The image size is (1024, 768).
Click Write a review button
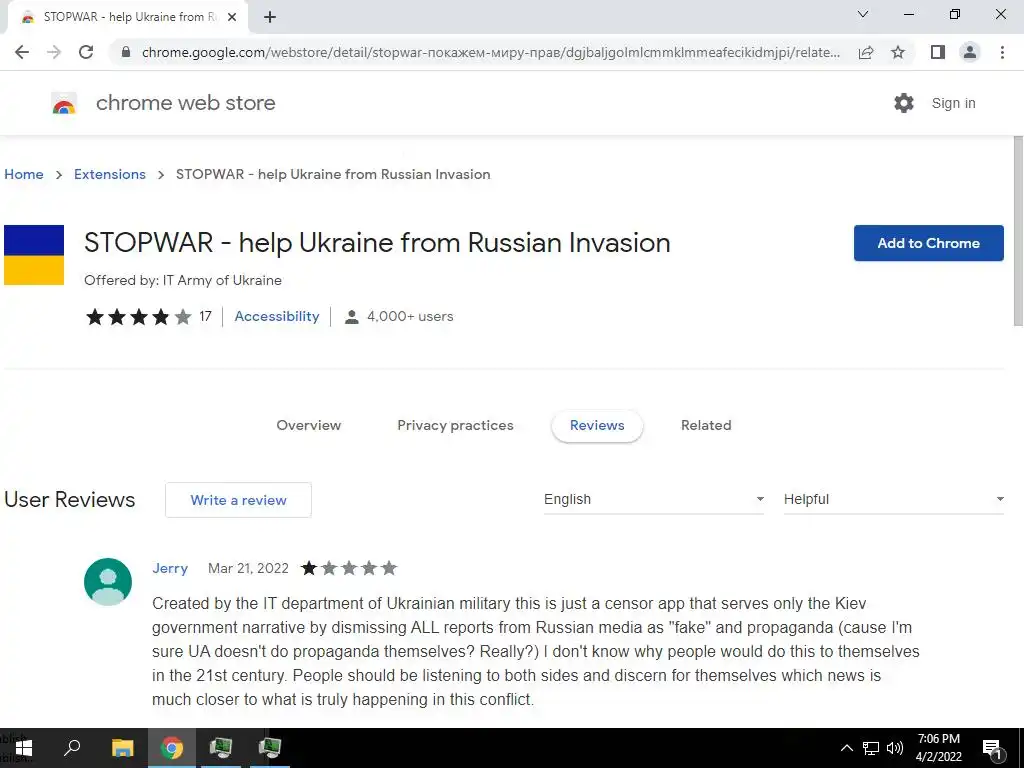click(238, 500)
